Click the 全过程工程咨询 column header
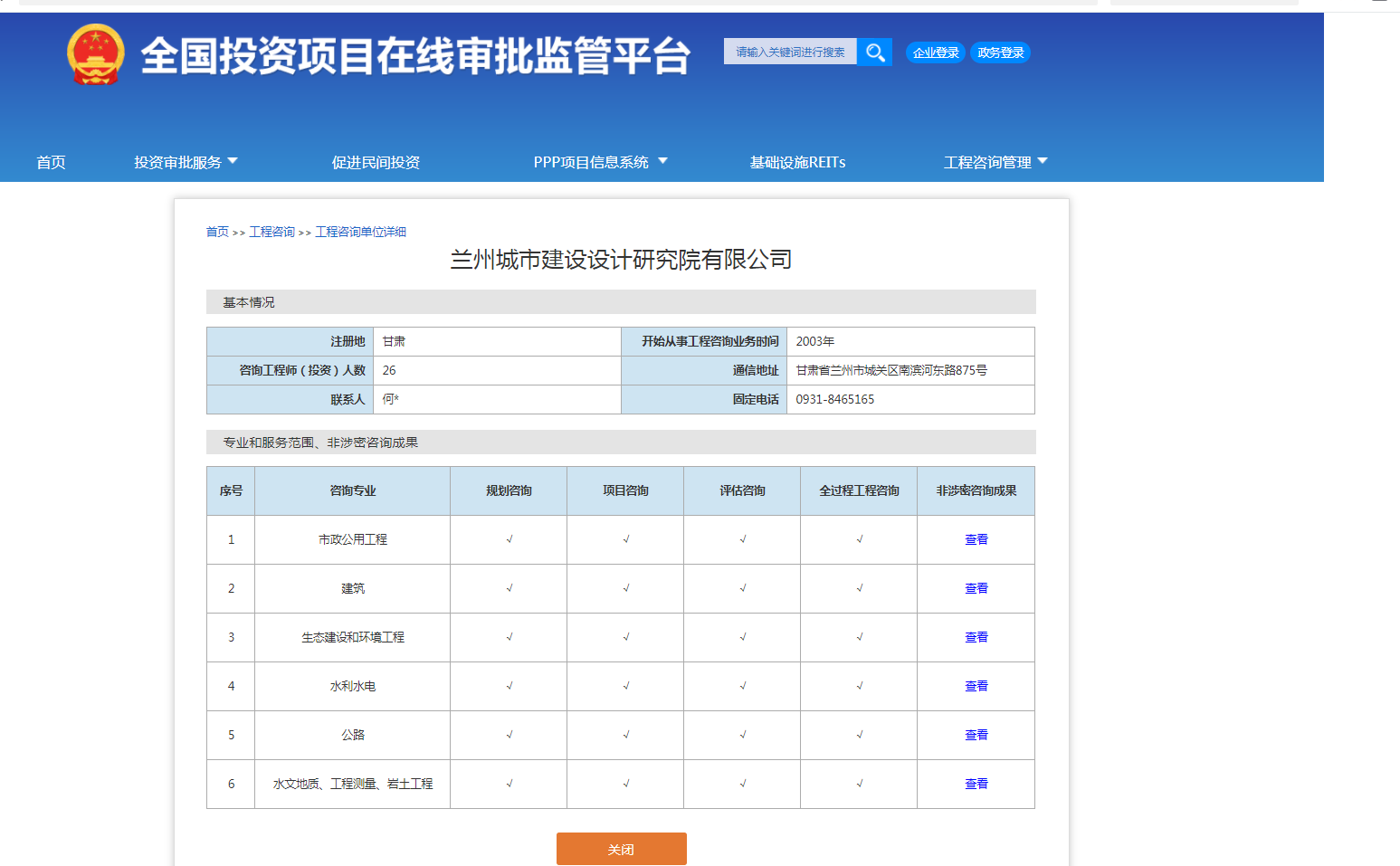This screenshot has width=1400, height=866. pyautogui.click(x=859, y=490)
